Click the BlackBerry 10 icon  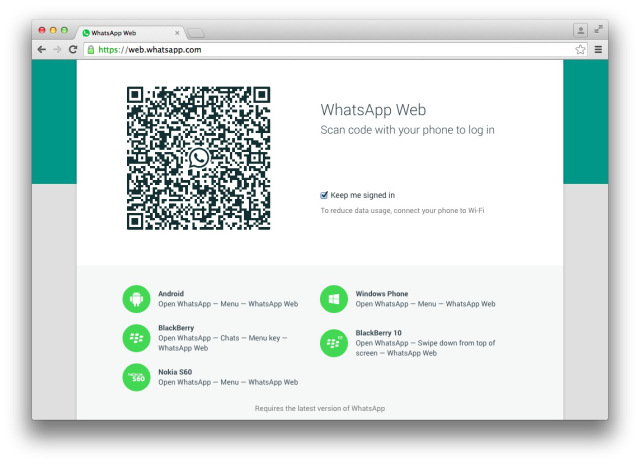(333, 343)
